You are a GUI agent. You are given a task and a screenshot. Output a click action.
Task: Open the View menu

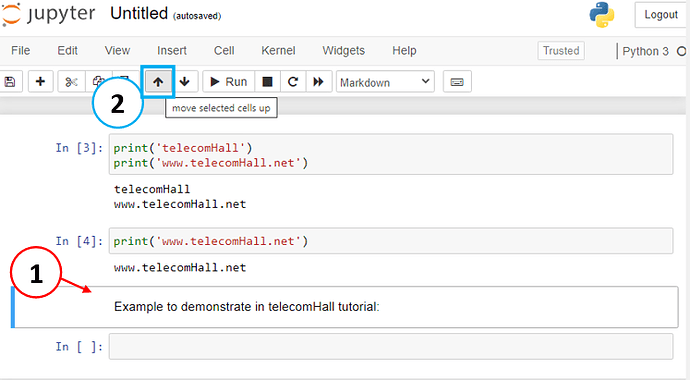coord(117,51)
